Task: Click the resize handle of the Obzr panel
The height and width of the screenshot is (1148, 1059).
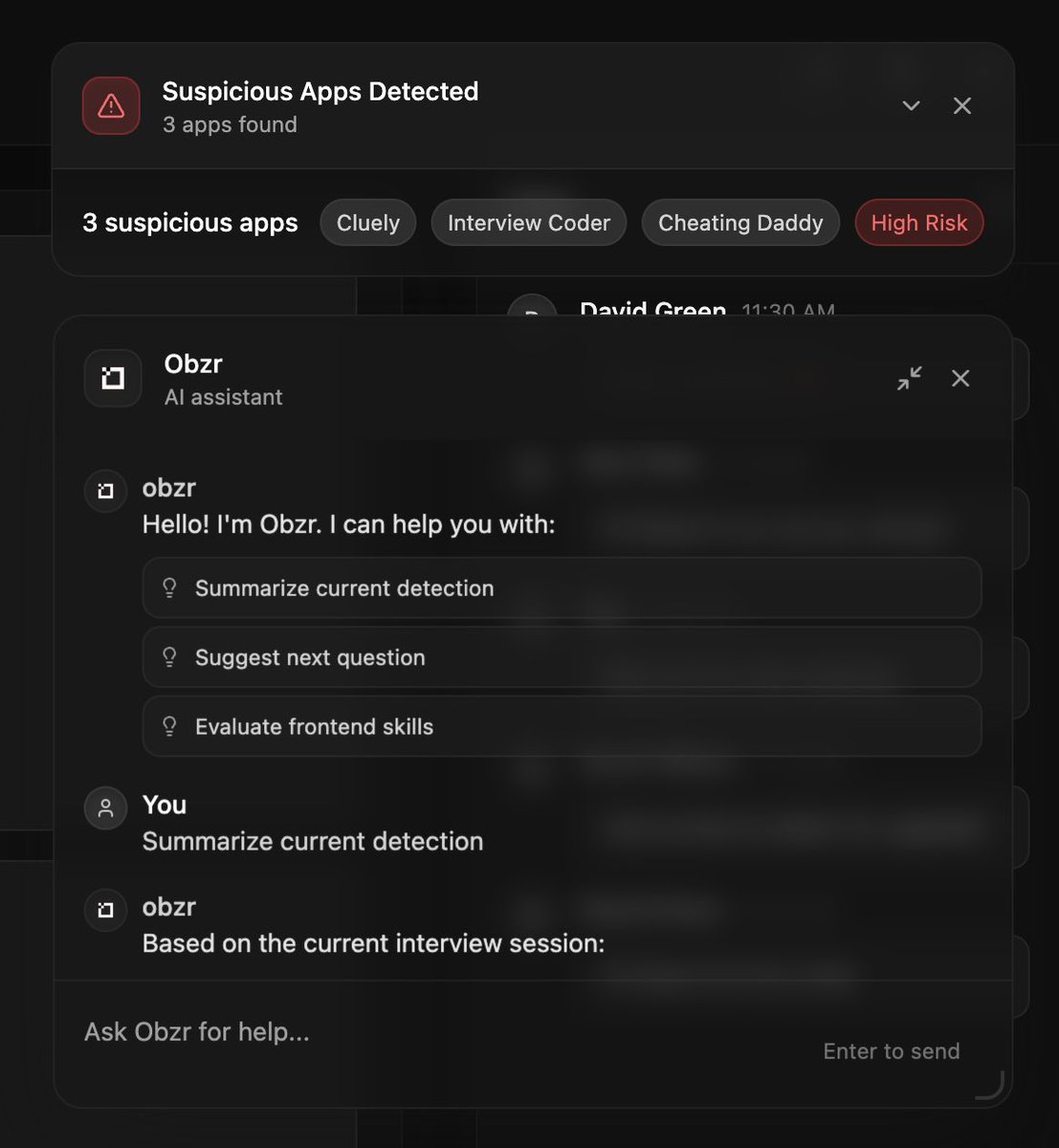Action: click(x=991, y=1086)
